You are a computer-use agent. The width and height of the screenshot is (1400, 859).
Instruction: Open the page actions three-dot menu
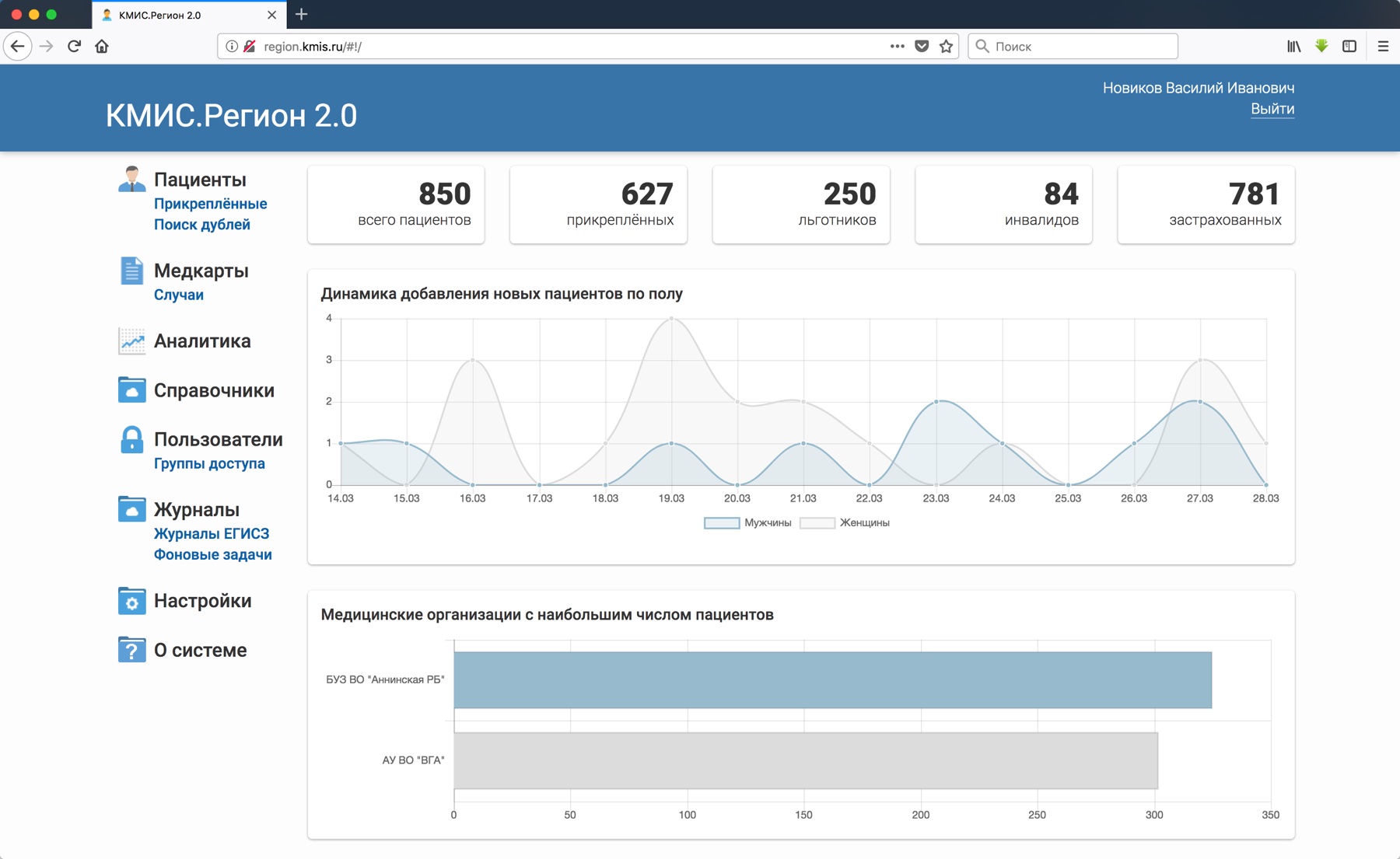897,47
